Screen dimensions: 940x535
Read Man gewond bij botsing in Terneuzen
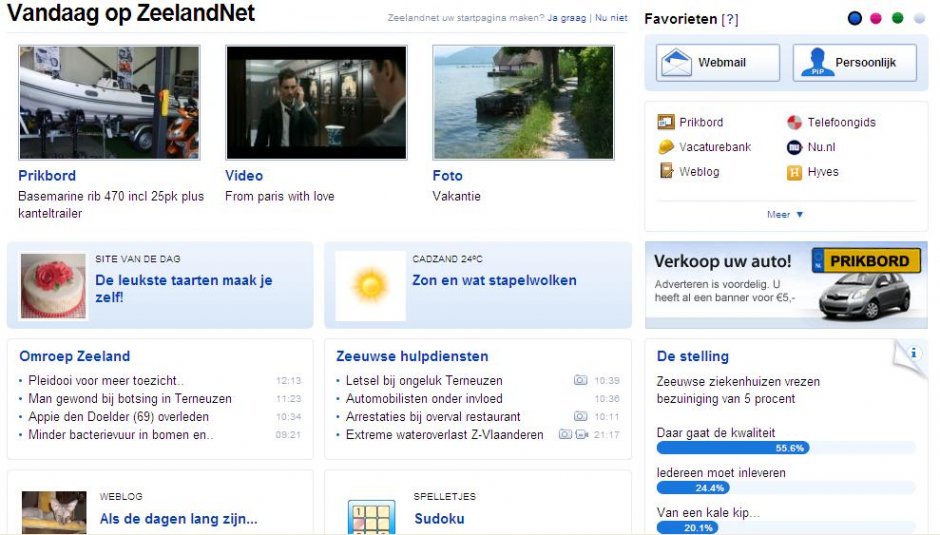coord(130,398)
